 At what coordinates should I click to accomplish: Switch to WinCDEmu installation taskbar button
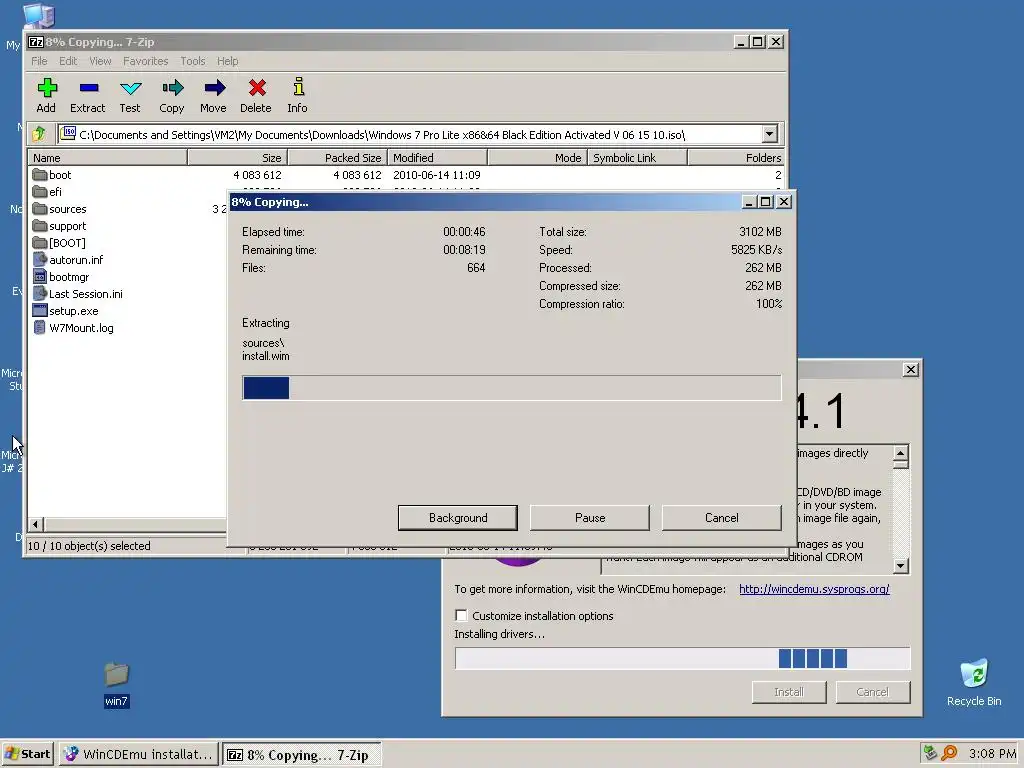pos(138,754)
